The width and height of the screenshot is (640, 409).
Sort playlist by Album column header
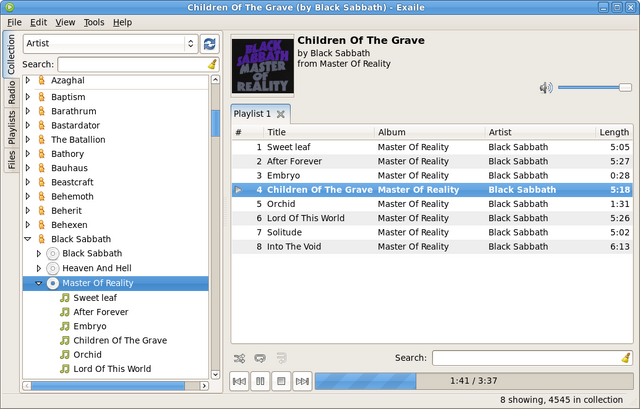click(429, 132)
